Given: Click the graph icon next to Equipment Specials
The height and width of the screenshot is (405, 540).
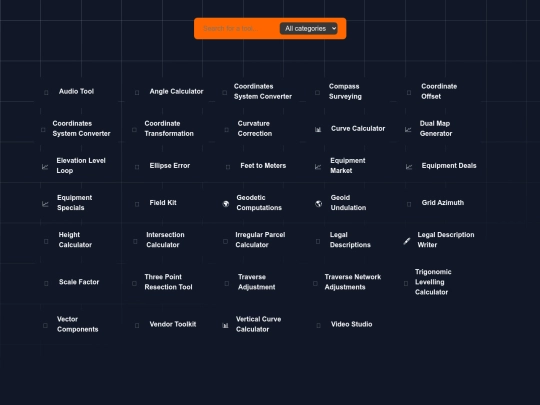Looking at the screenshot, I should 45,204.
